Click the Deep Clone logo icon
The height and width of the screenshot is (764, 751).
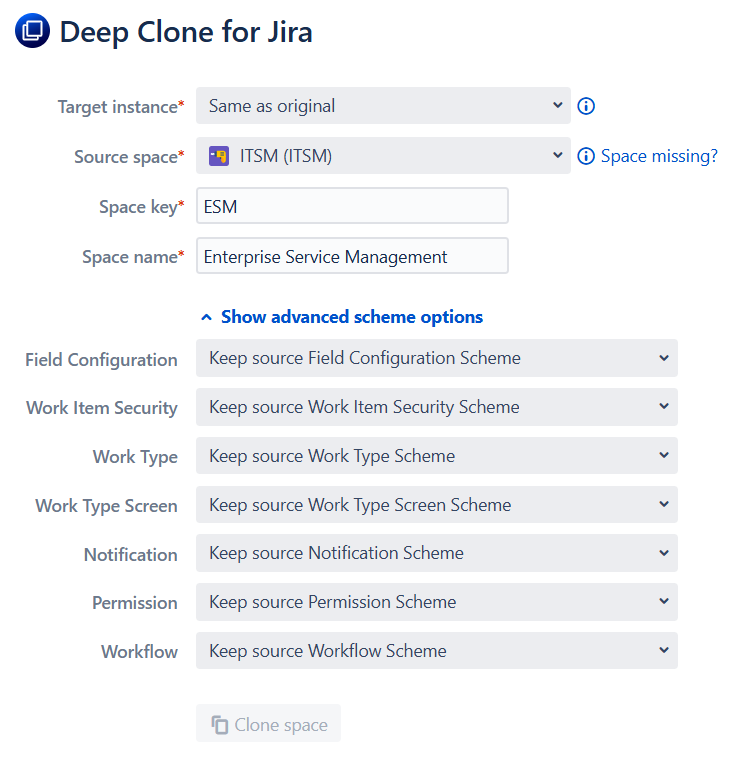click(x=32, y=32)
